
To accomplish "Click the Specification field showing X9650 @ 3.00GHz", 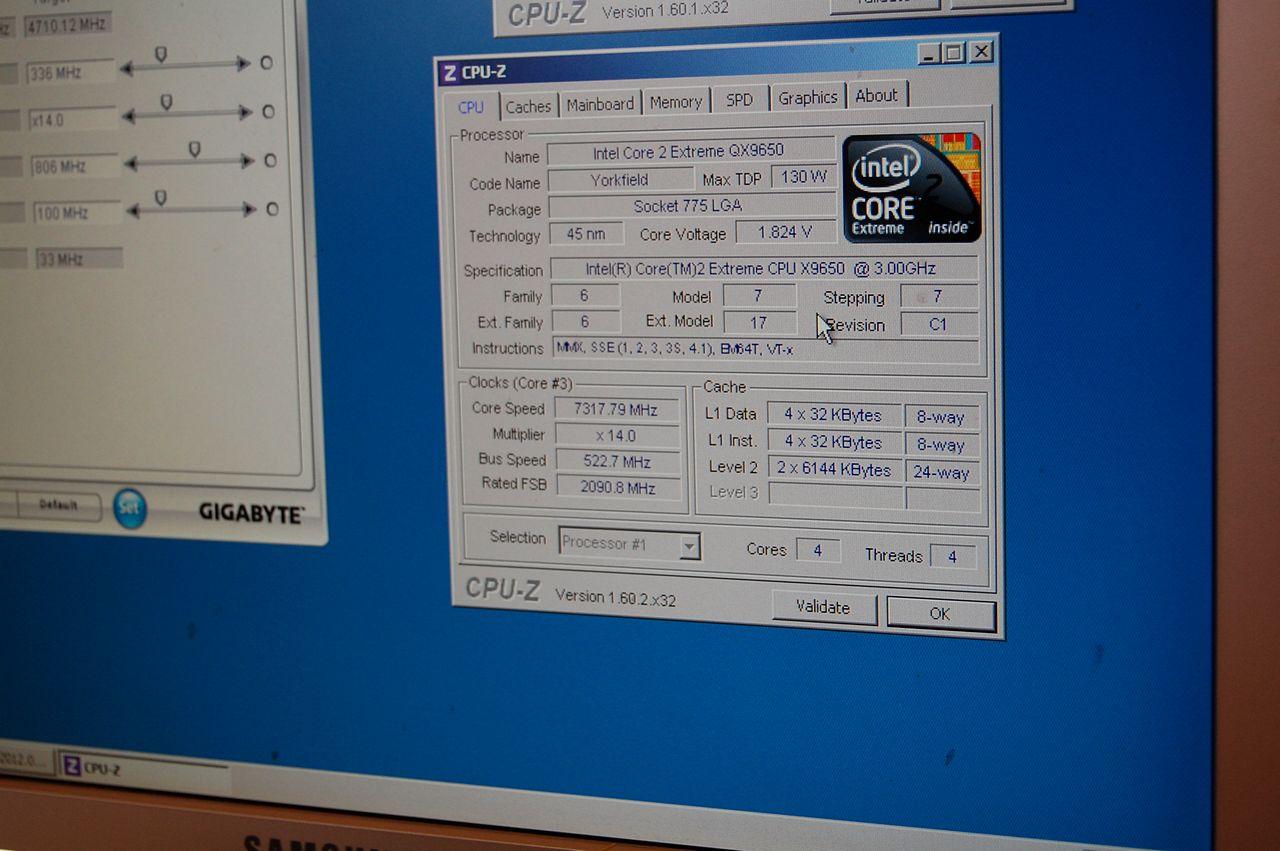I will [x=764, y=269].
